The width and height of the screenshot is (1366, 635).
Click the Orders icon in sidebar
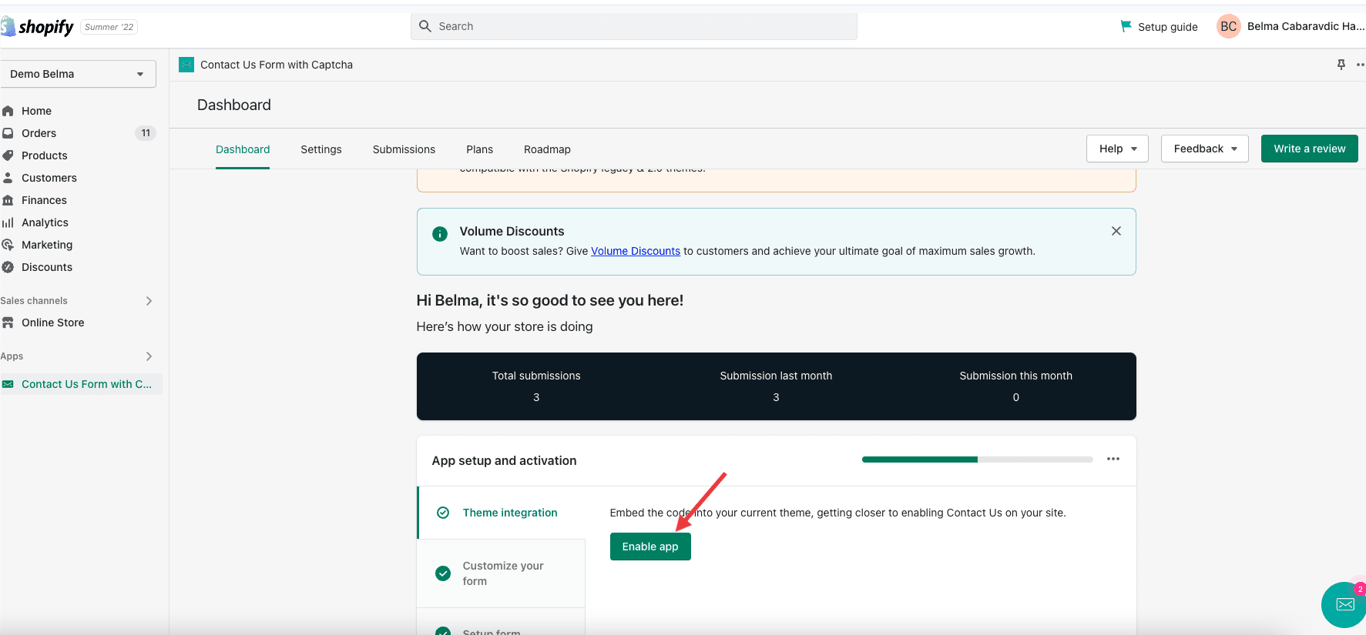click(8, 133)
